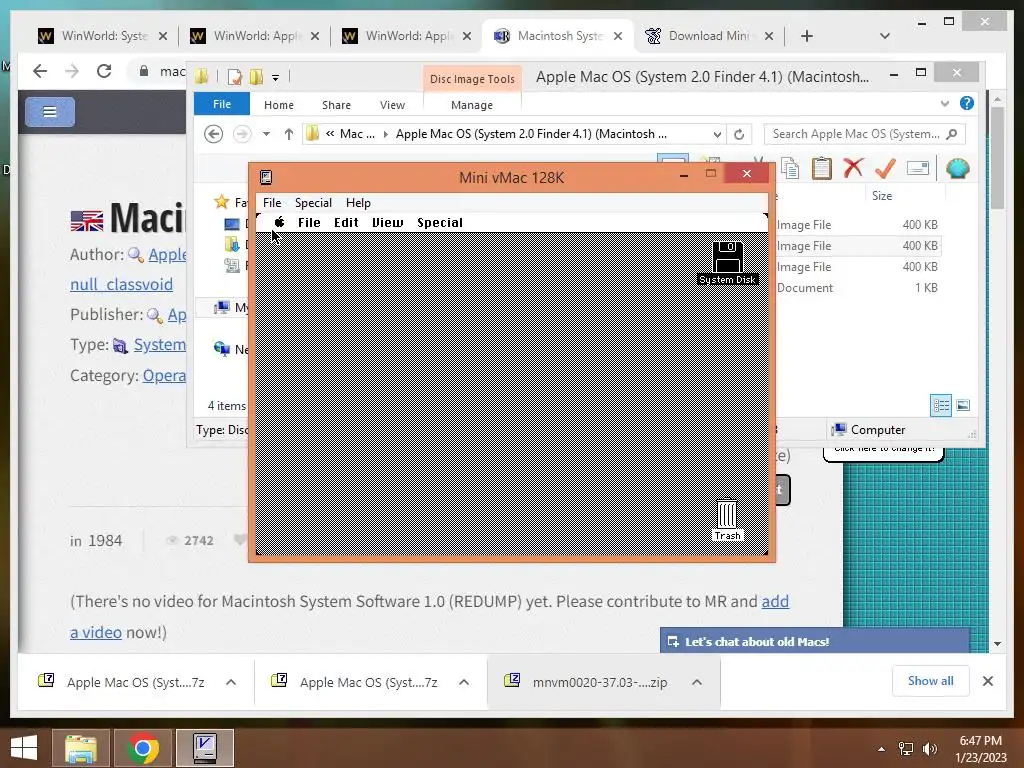The width and height of the screenshot is (1024, 768).
Task: Open Mini vMac Help menu
Action: (x=358, y=202)
